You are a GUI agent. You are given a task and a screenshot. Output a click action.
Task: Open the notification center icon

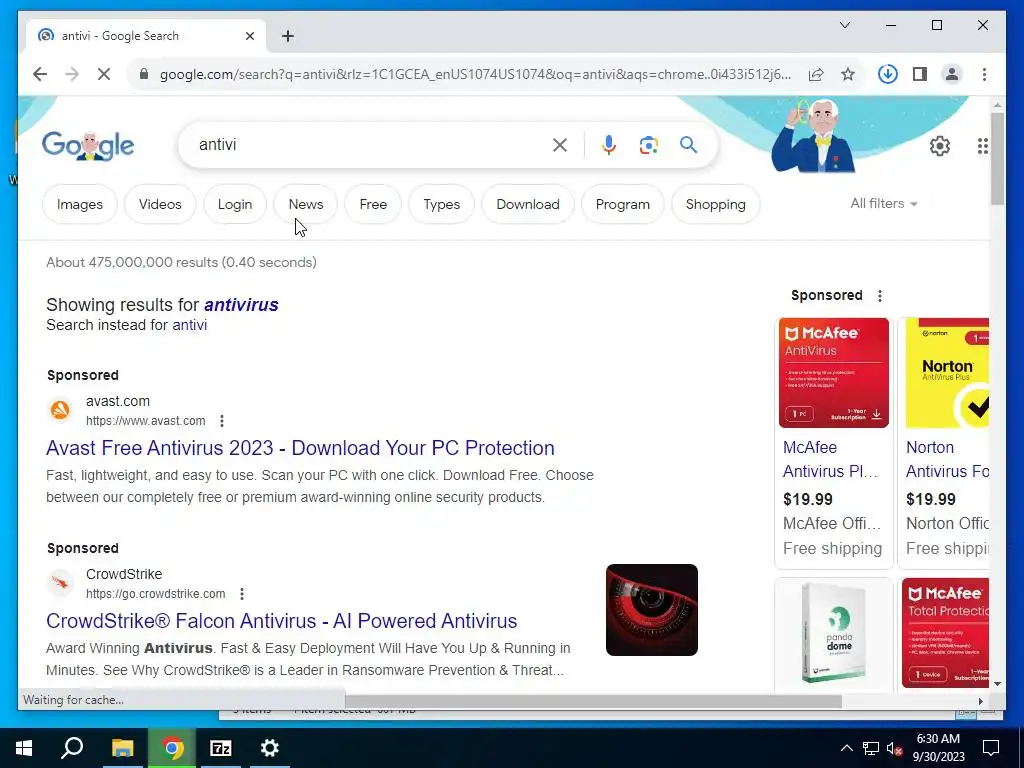991,748
